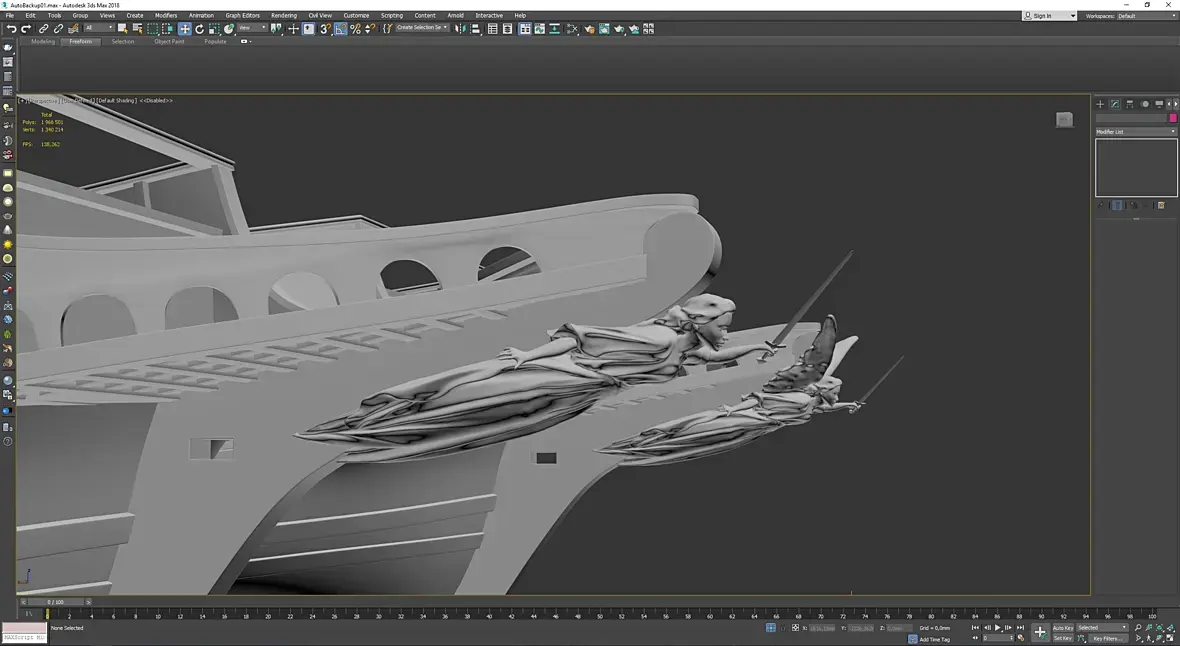This screenshot has width=1180, height=646.
Task: Open the Rendering menu
Action: click(284, 16)
